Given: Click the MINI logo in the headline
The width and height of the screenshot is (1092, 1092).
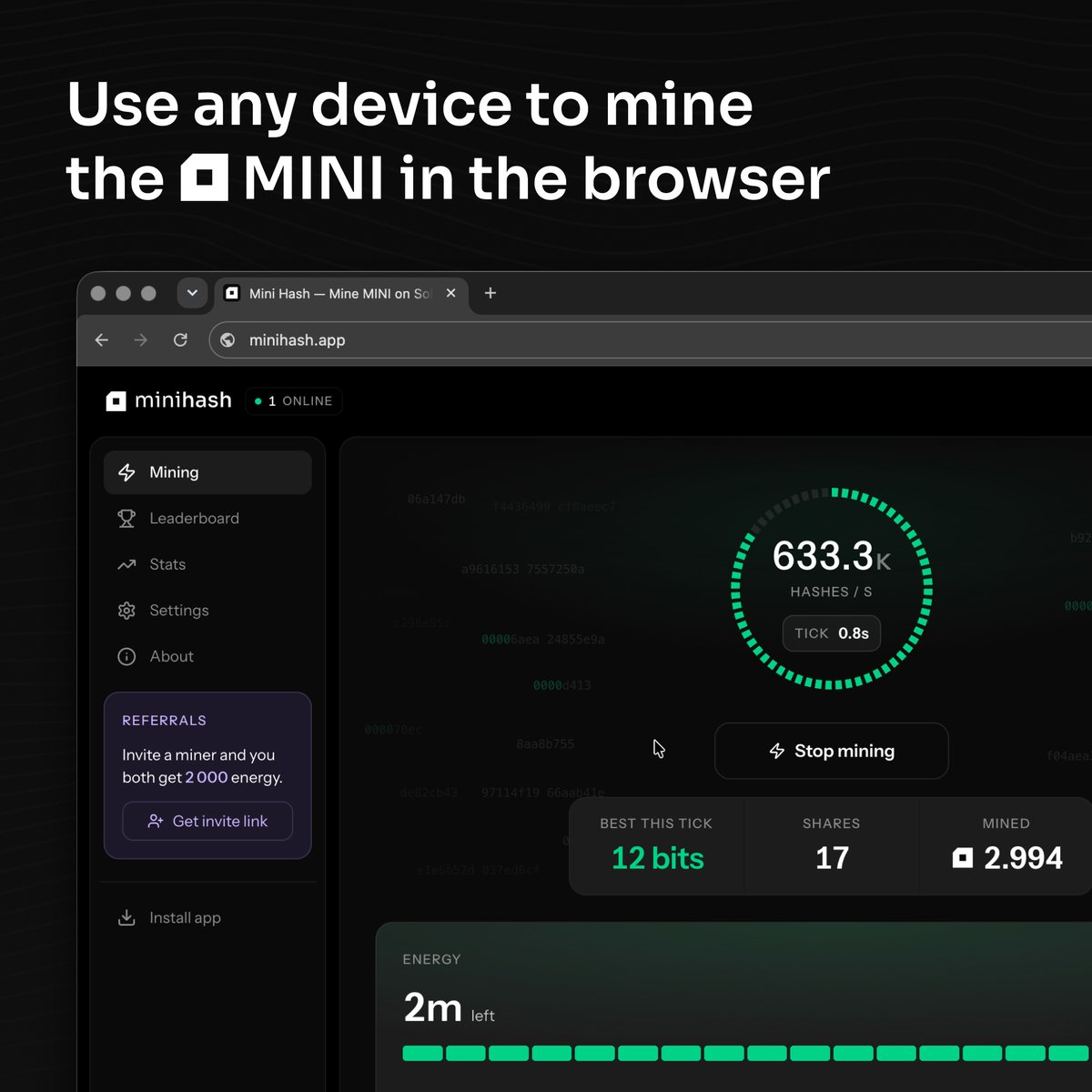Looking at the screenshot, I should 204,177.
